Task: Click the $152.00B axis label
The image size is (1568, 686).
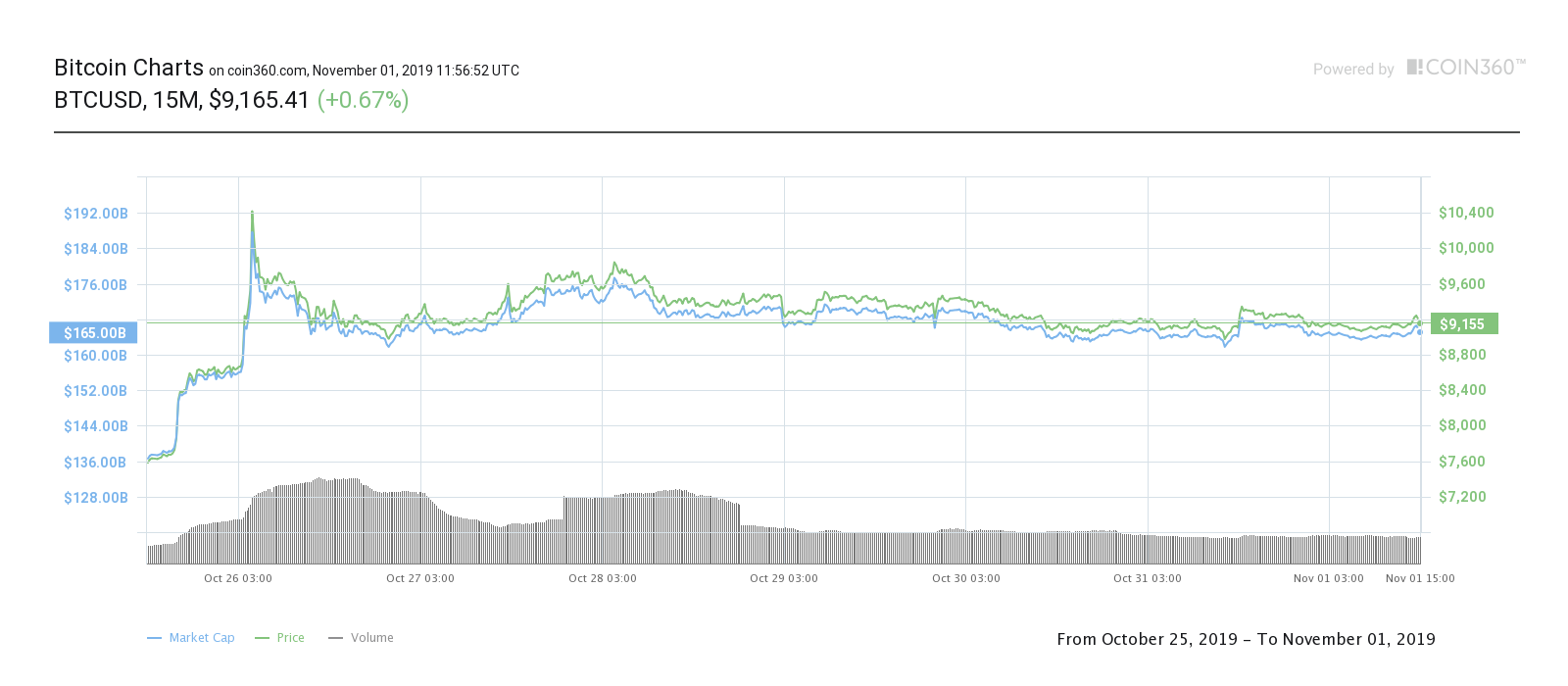Action: pyautogui.click(x=96, y=391)
